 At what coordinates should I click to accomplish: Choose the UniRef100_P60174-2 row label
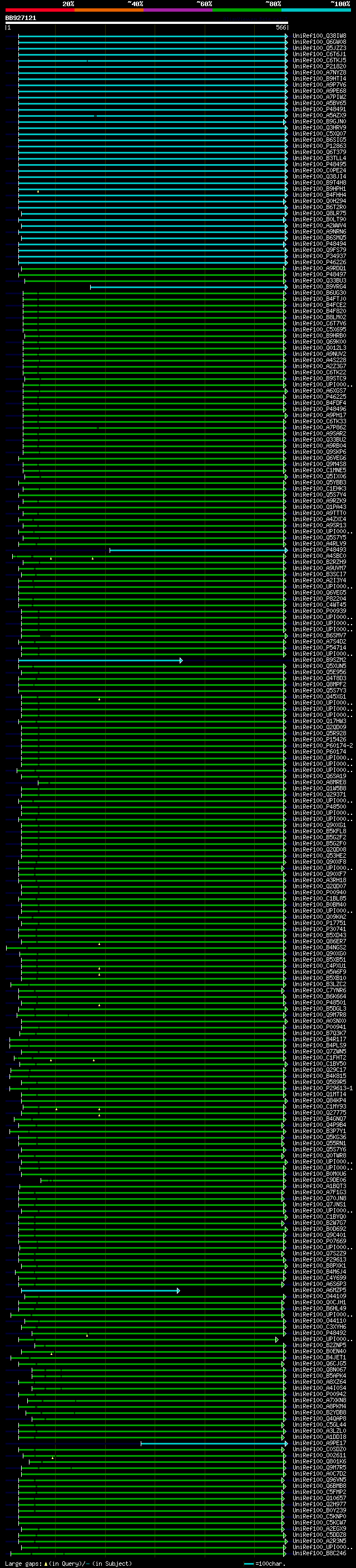[323, 745]
